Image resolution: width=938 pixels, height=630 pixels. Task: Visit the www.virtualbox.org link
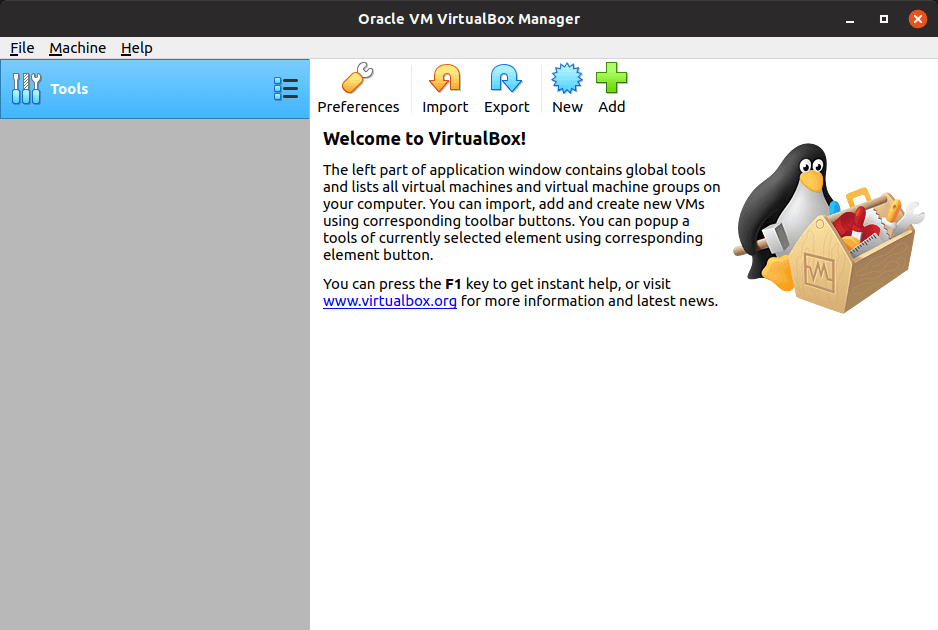pyautogui.click(x=389, y=301)
